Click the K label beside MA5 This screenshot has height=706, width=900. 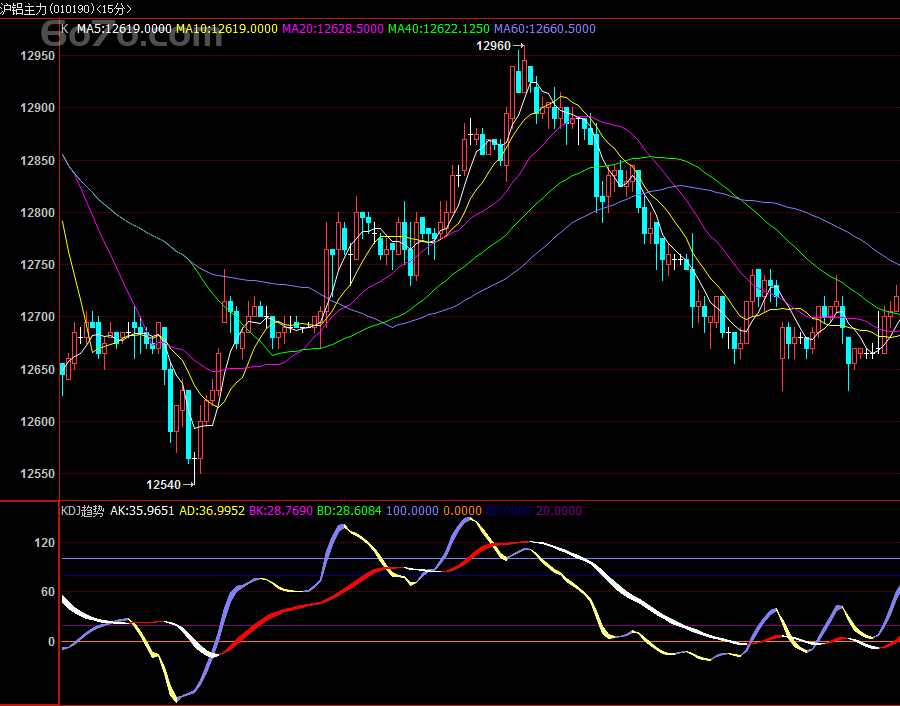[x=65, y=29]
